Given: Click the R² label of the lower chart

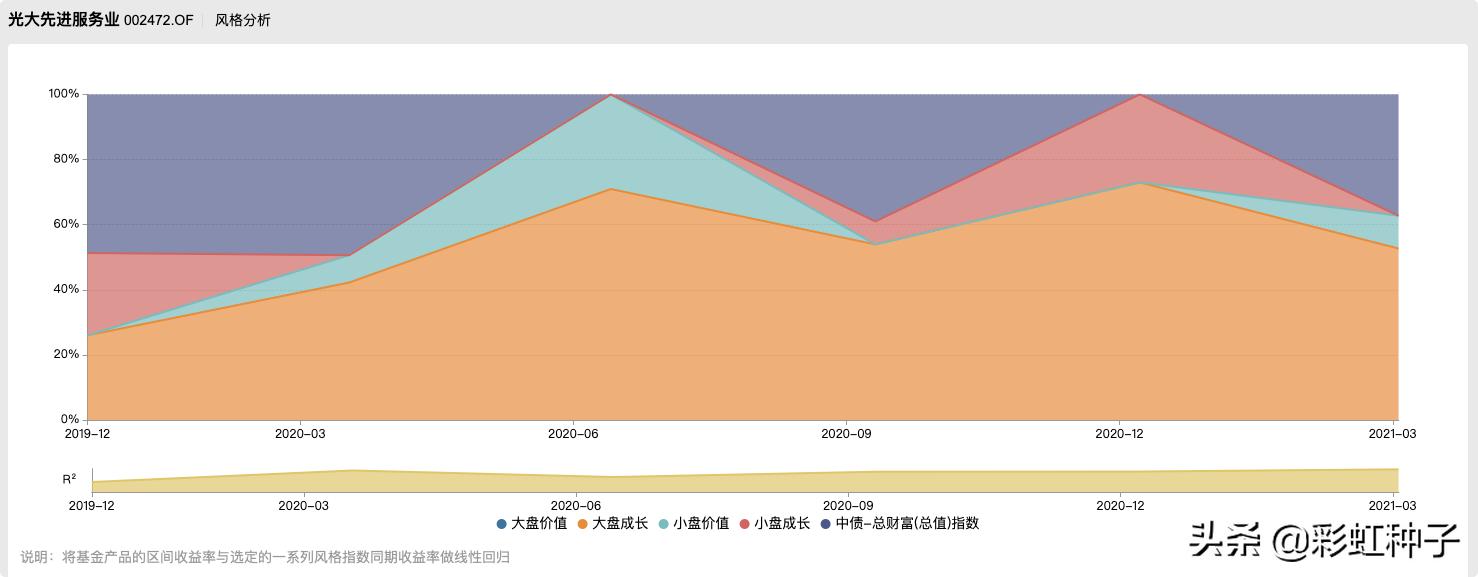Looking at the screenshot, I should [69, 479].
